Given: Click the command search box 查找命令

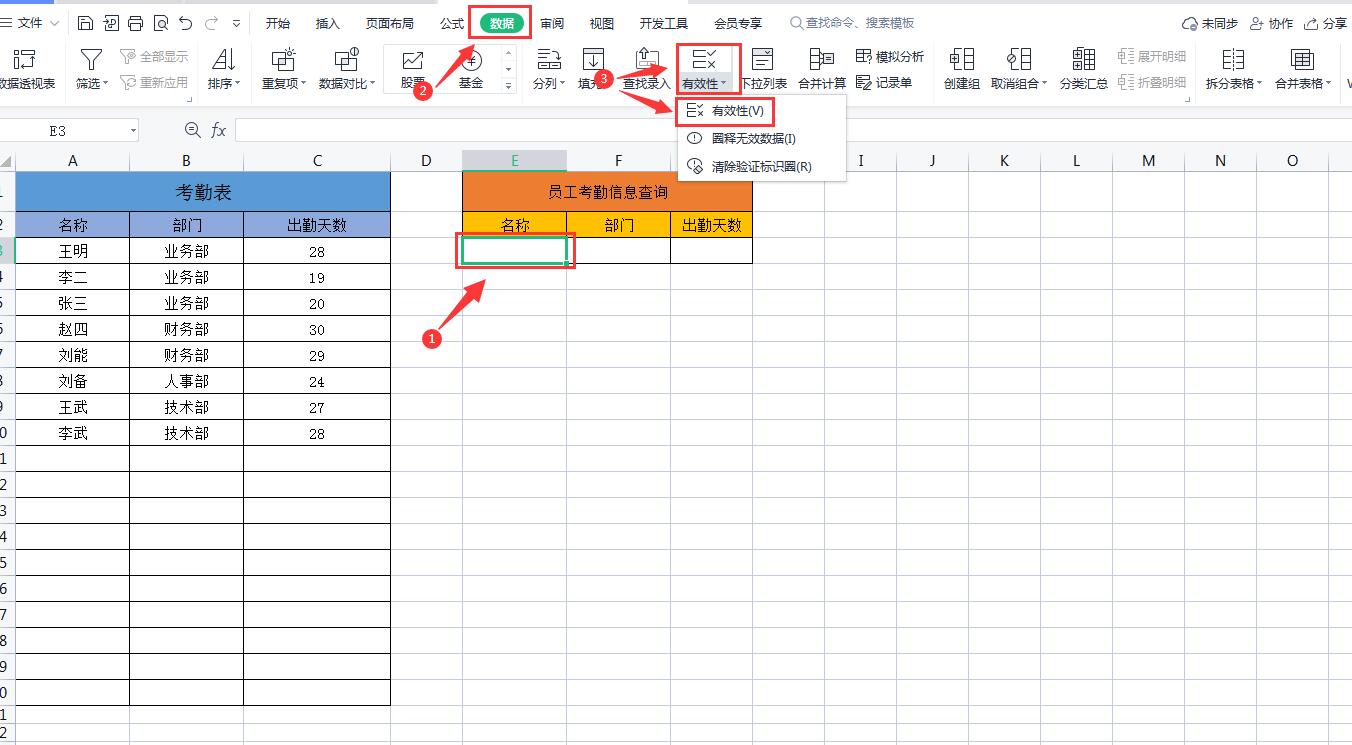Looking at the screenshot, I should [x=852, y=23].
